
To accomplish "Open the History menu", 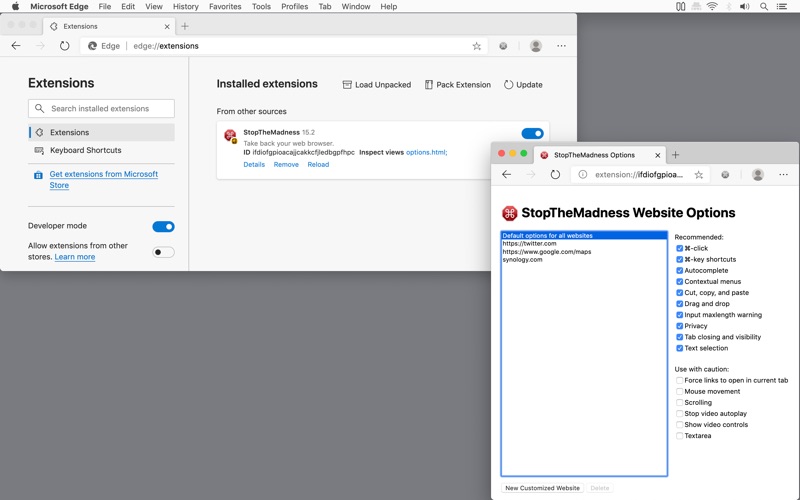I will coord(185,7).
